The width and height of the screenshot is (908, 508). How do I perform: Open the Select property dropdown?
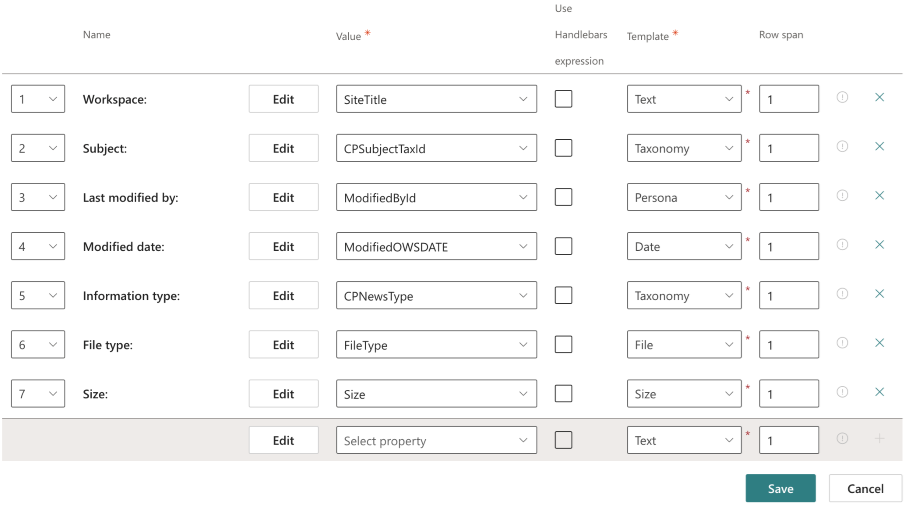[436, 440]
